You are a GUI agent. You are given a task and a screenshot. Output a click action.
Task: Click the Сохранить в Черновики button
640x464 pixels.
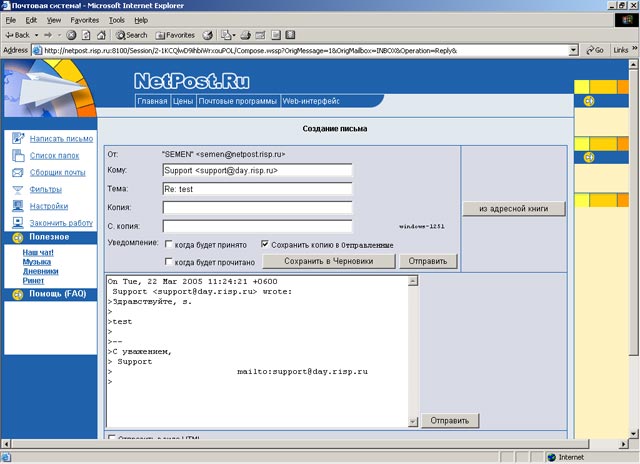tap(329, 261)
